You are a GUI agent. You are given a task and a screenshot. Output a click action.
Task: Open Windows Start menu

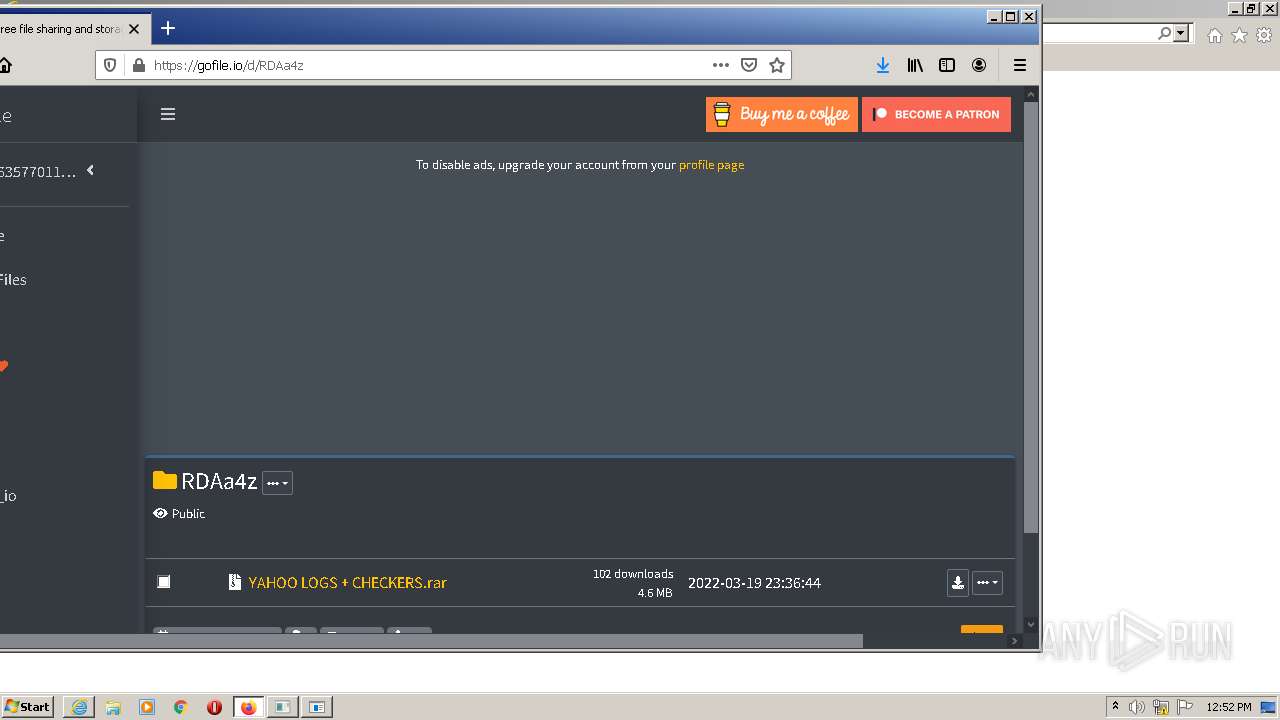(27, 707)
